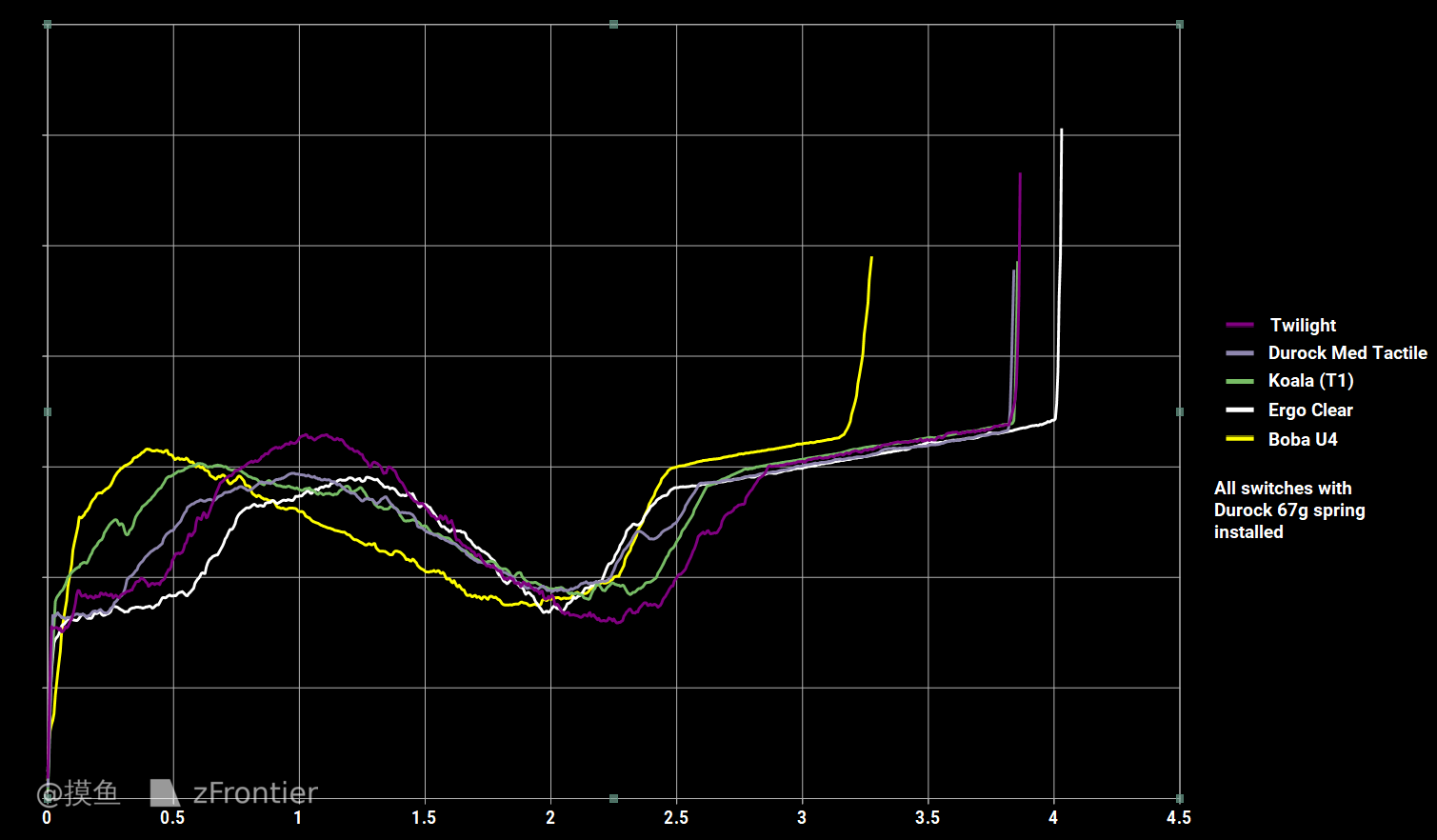
Task: Click the x-axis label 3
Action: 802,818
